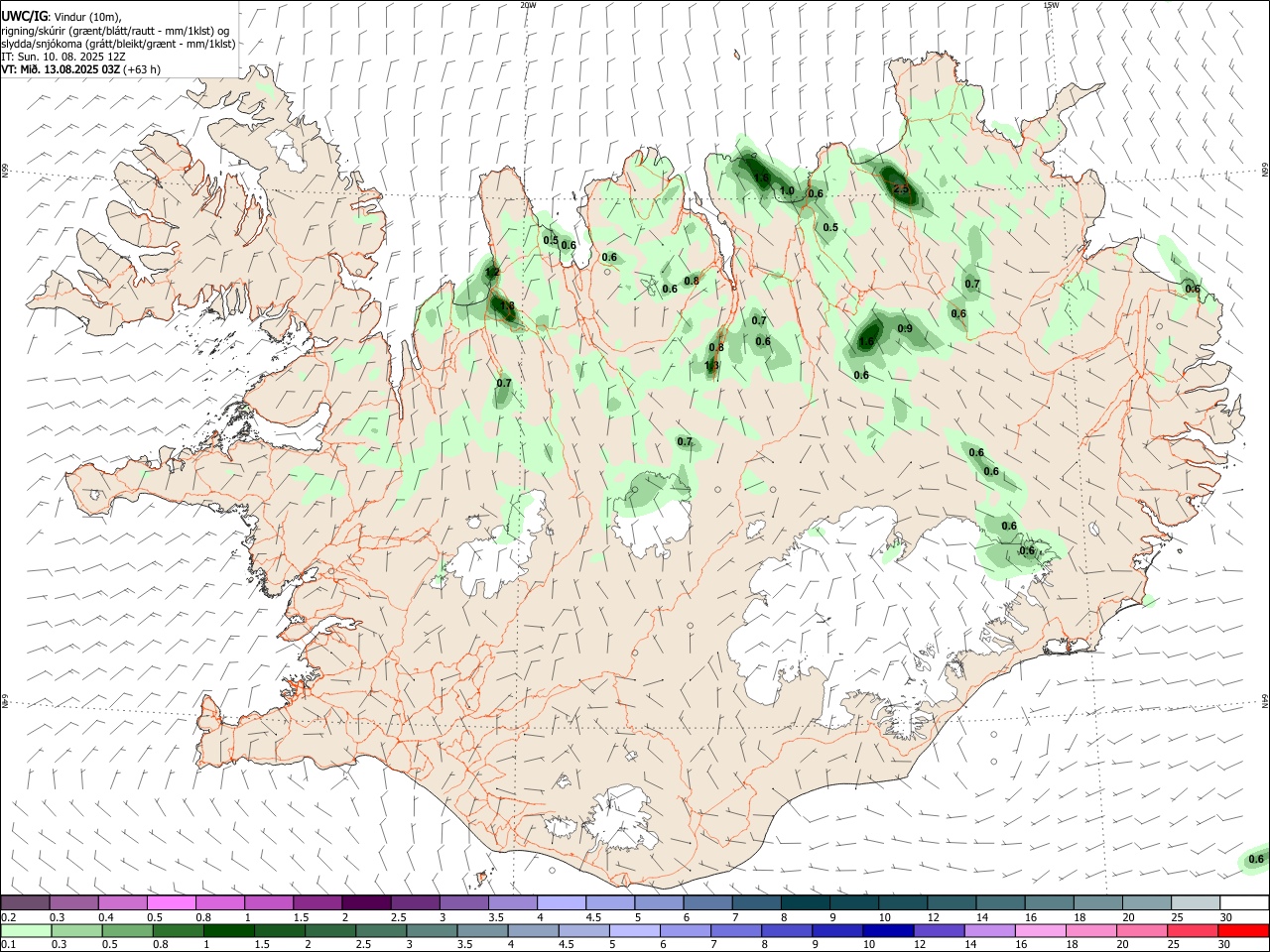Screen dimensions: 1270x952
Task: Click the 1.0 precipitation value on north coast
Action: tap(787, 190)
